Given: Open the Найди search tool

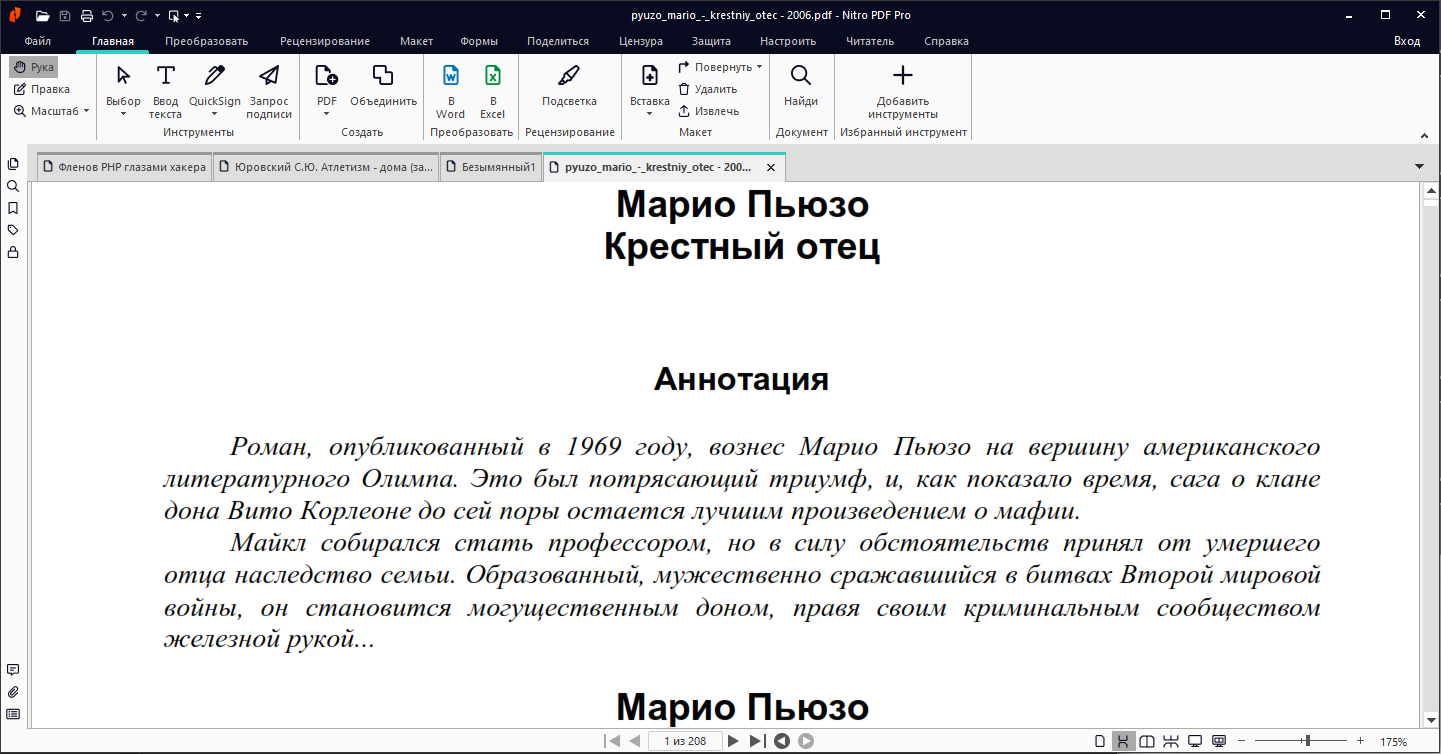Looking at the screenshot, I should [801, 75].
